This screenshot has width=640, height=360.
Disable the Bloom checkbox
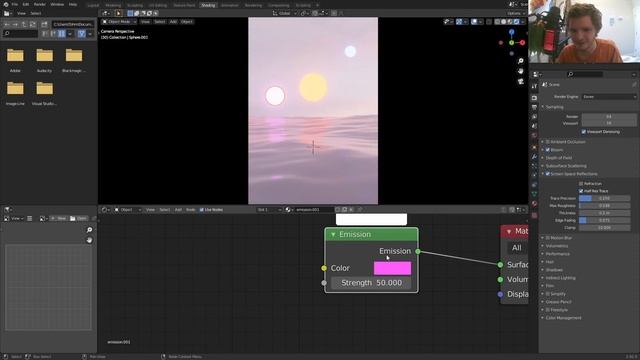548,150
